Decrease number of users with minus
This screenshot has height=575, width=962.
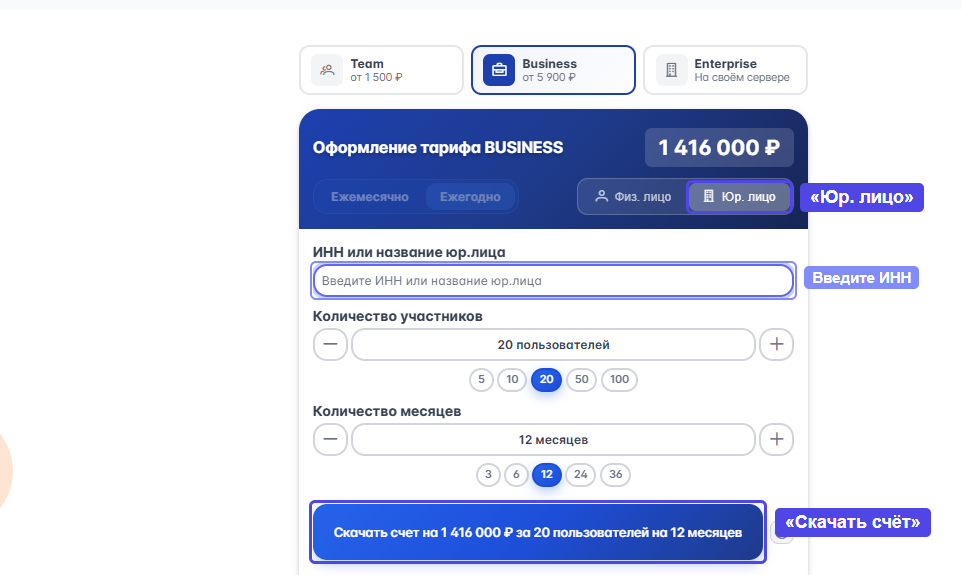click(330, 345)
